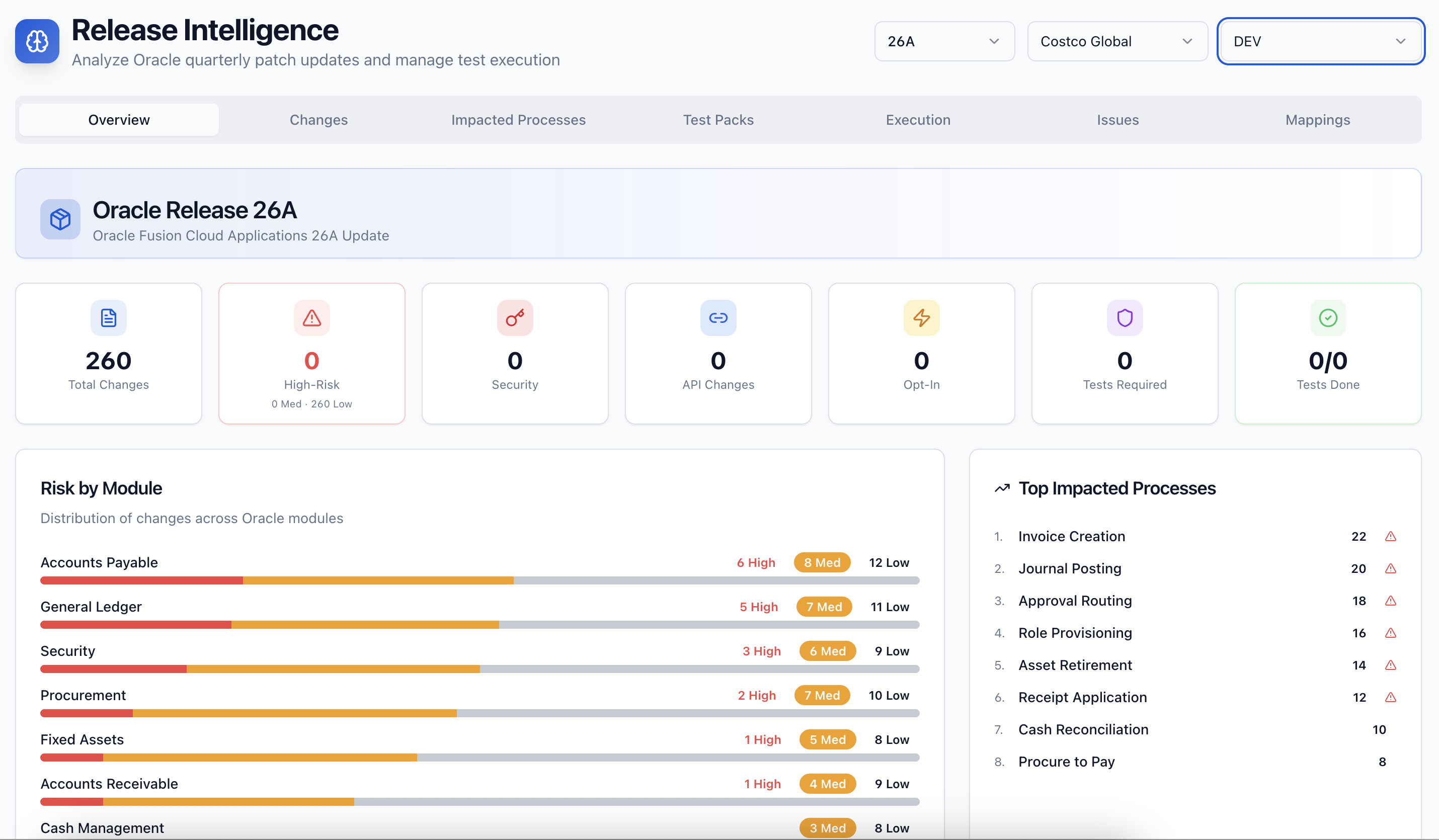Click the trend arrow icon by Top Impacted Processes
This screenshot has height=840, width=1439.
point(1002,488)
